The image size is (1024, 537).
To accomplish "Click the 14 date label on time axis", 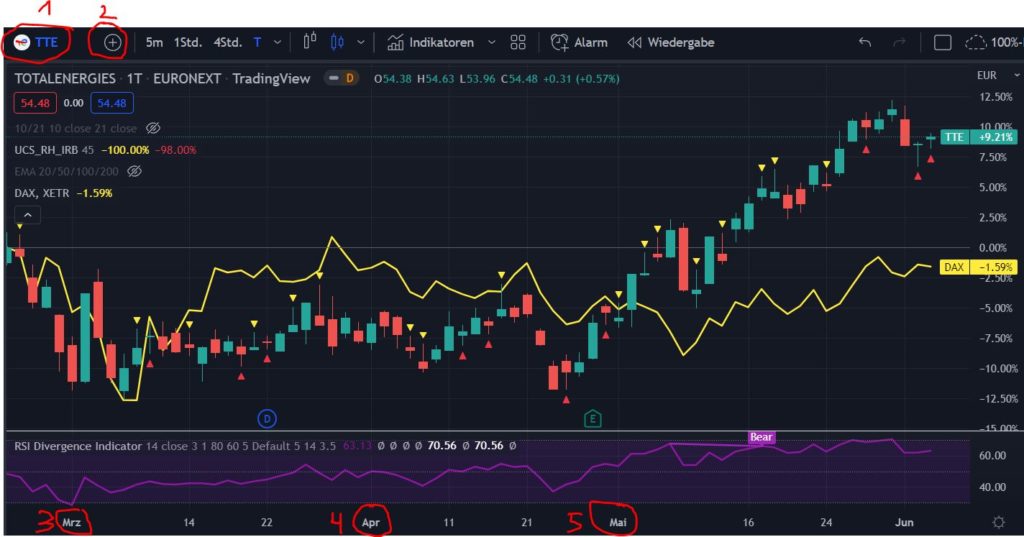I will 189,522.
